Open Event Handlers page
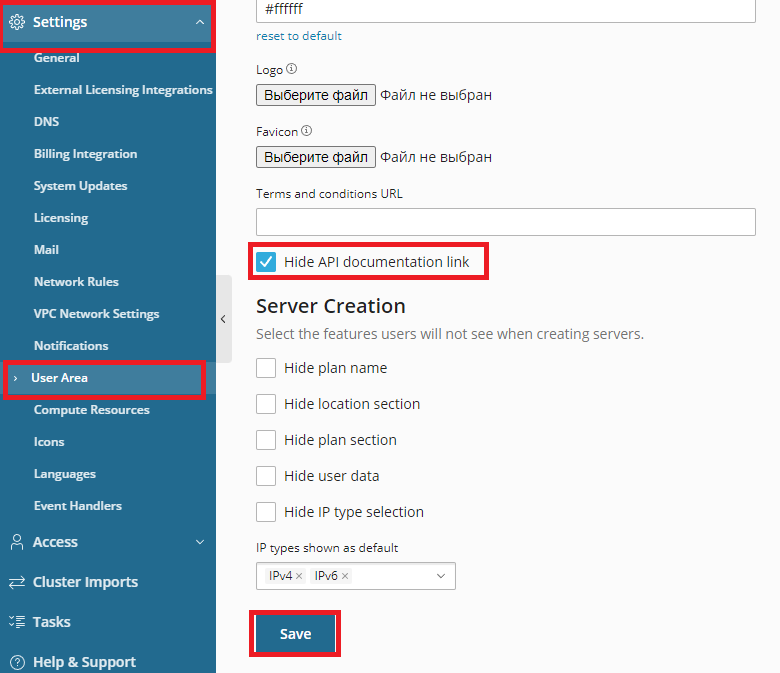The width and height of the screenshot is (780, 673). click(78, 506)
